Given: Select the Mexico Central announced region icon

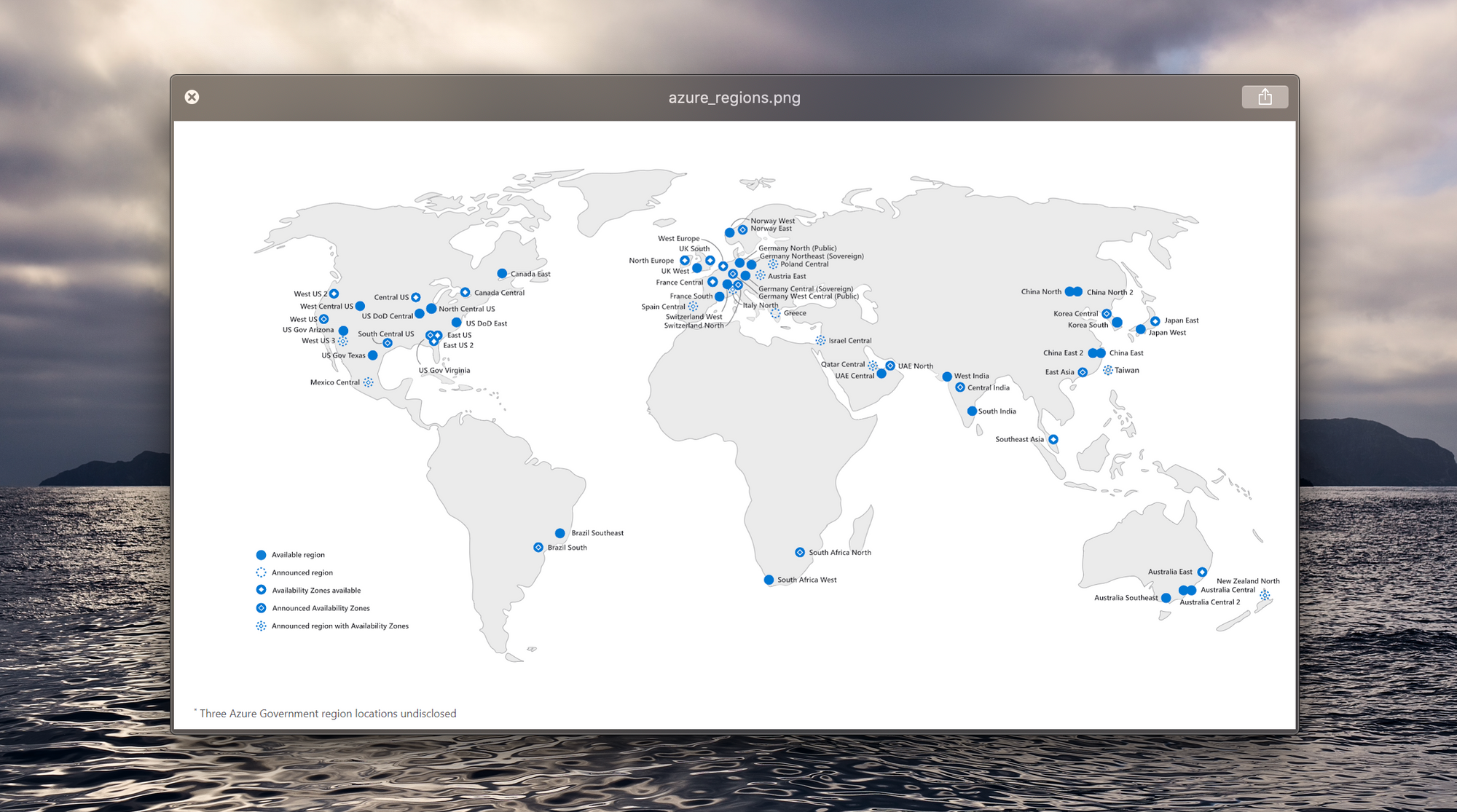Looking at the screenshot, I should tap(368, 382).
